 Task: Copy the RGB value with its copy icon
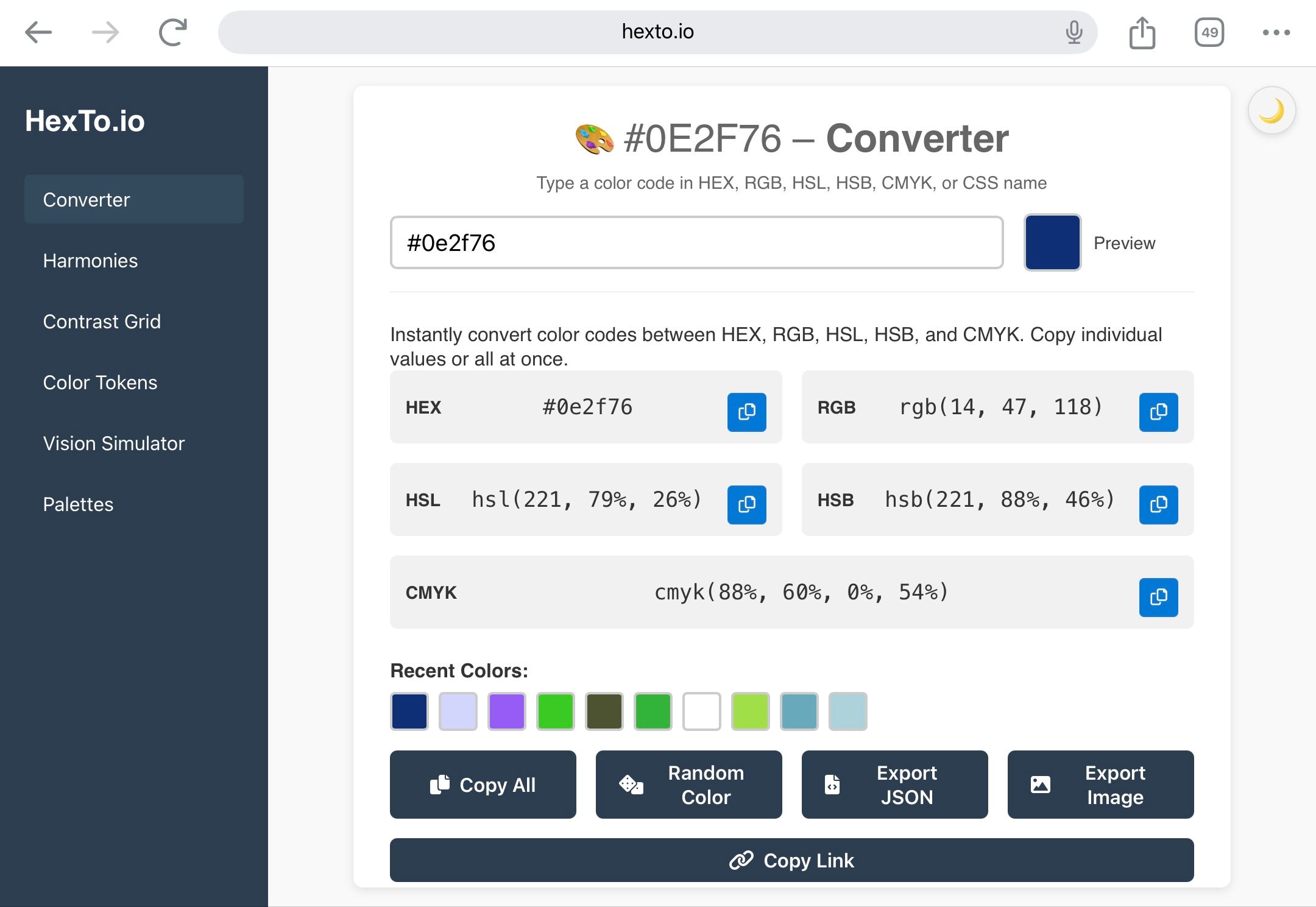pos(1158,412)
